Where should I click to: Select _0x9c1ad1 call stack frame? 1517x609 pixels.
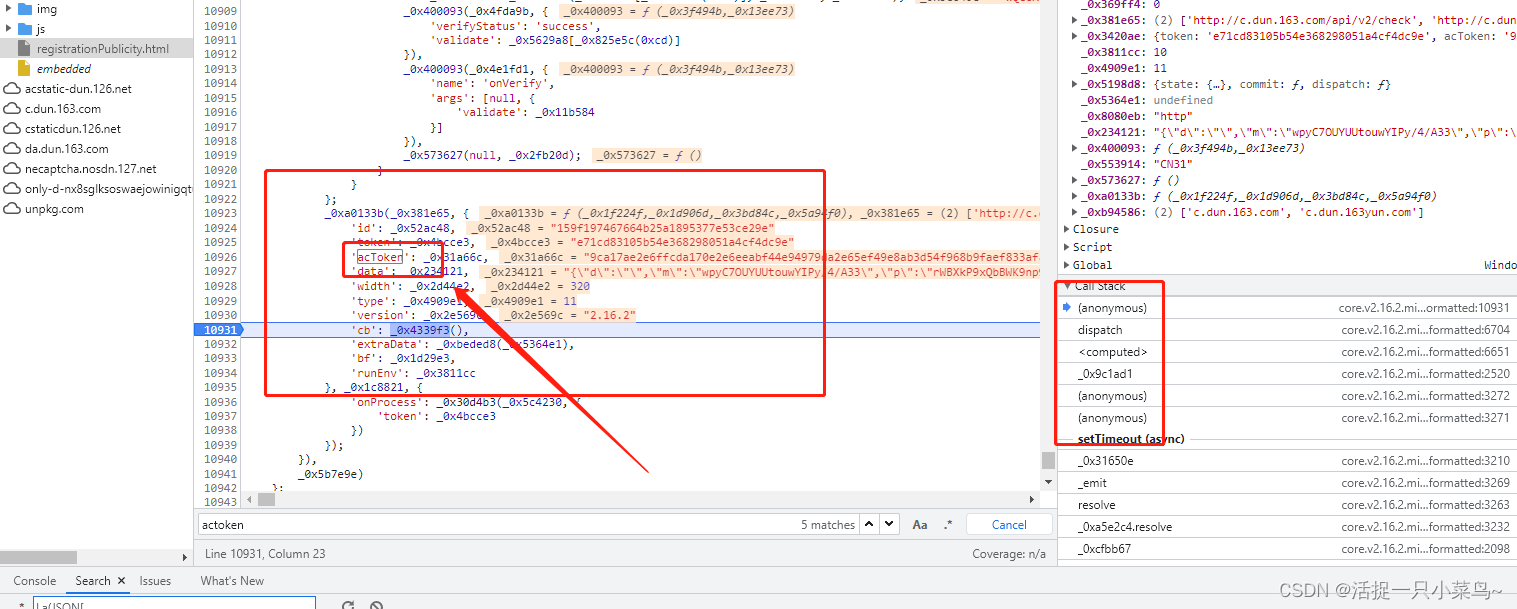tap(1287, 374)
